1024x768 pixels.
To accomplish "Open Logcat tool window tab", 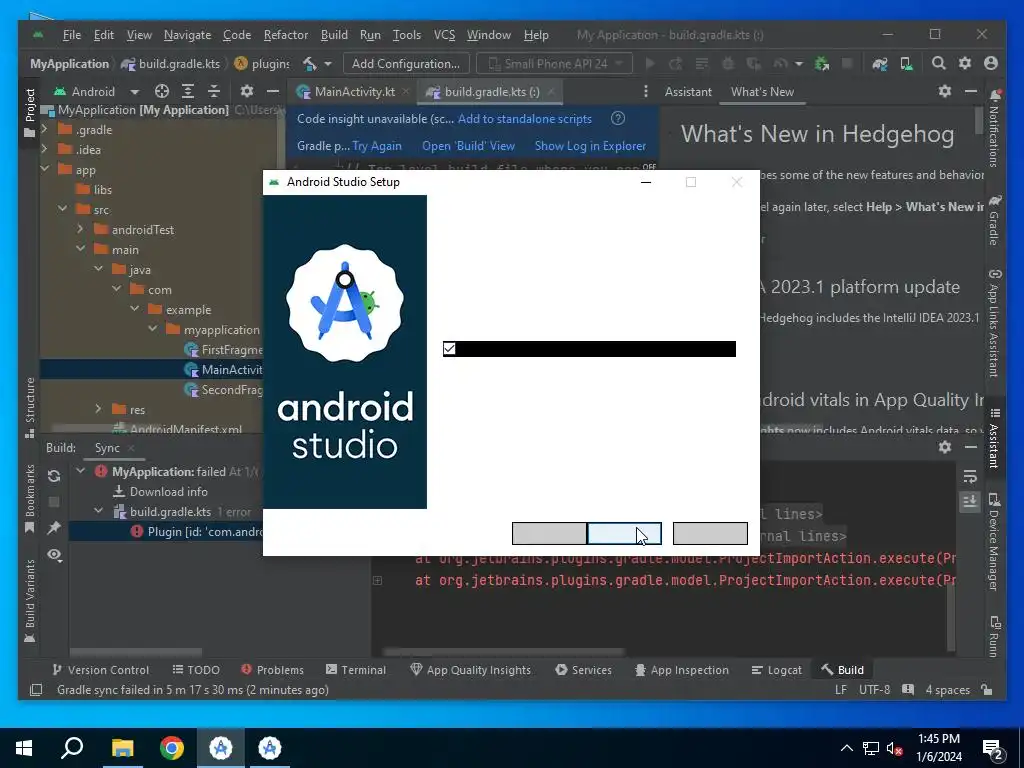I will 776,669.
